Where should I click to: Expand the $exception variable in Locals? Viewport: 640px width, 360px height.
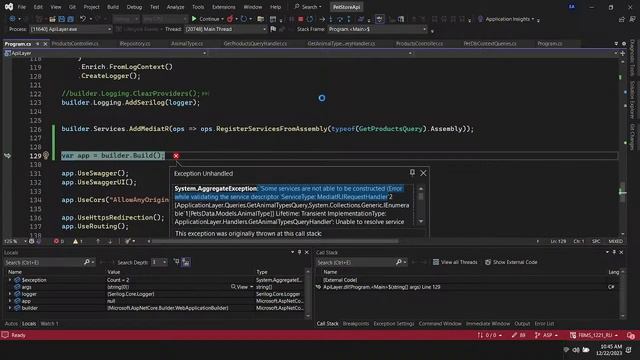point(10,280)
